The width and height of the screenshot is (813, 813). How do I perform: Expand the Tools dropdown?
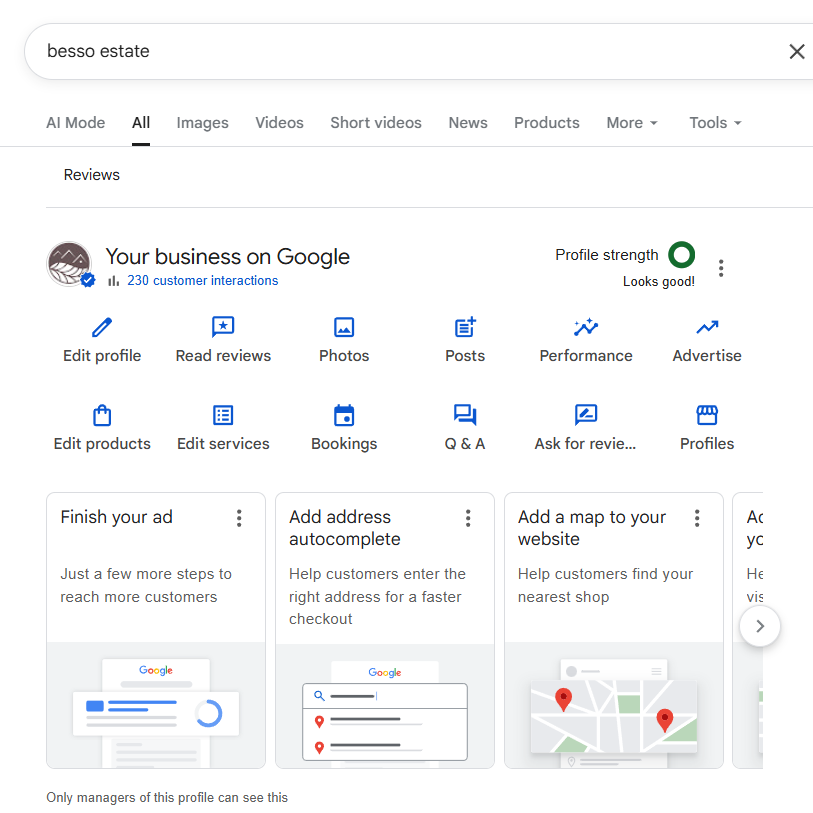click(x=715, y=123)
